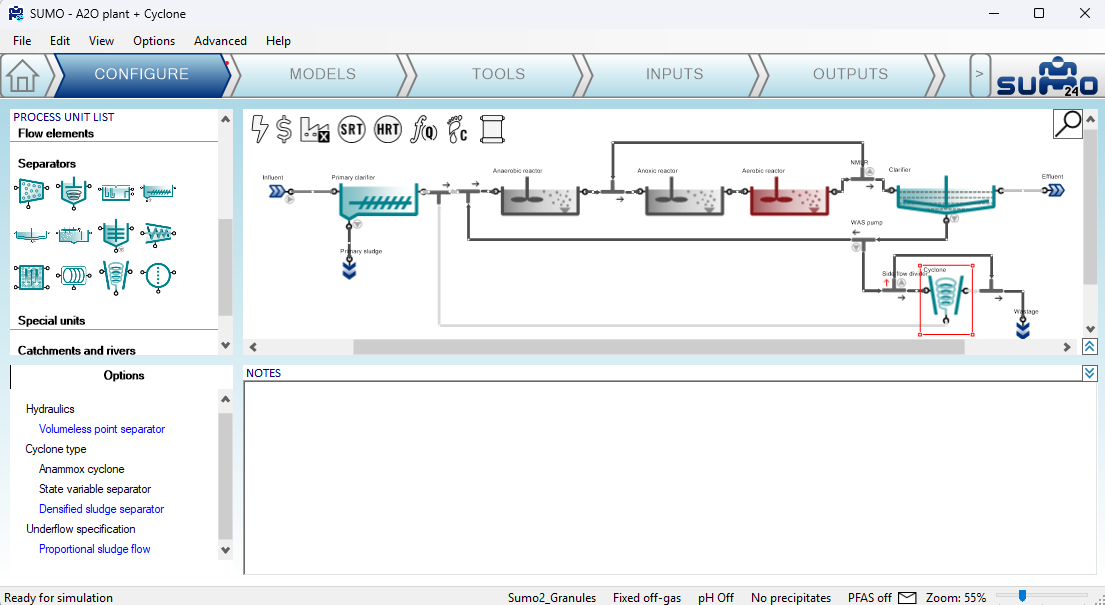
Task: Select Volumeless point separator option
Action: [102, 429]
